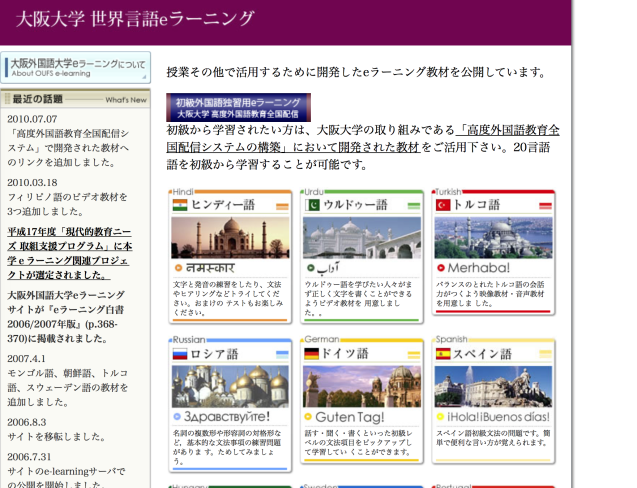Click orange bullet beside नमस्कार greeting
637x488 pixels.
click(x=178, y=268)
